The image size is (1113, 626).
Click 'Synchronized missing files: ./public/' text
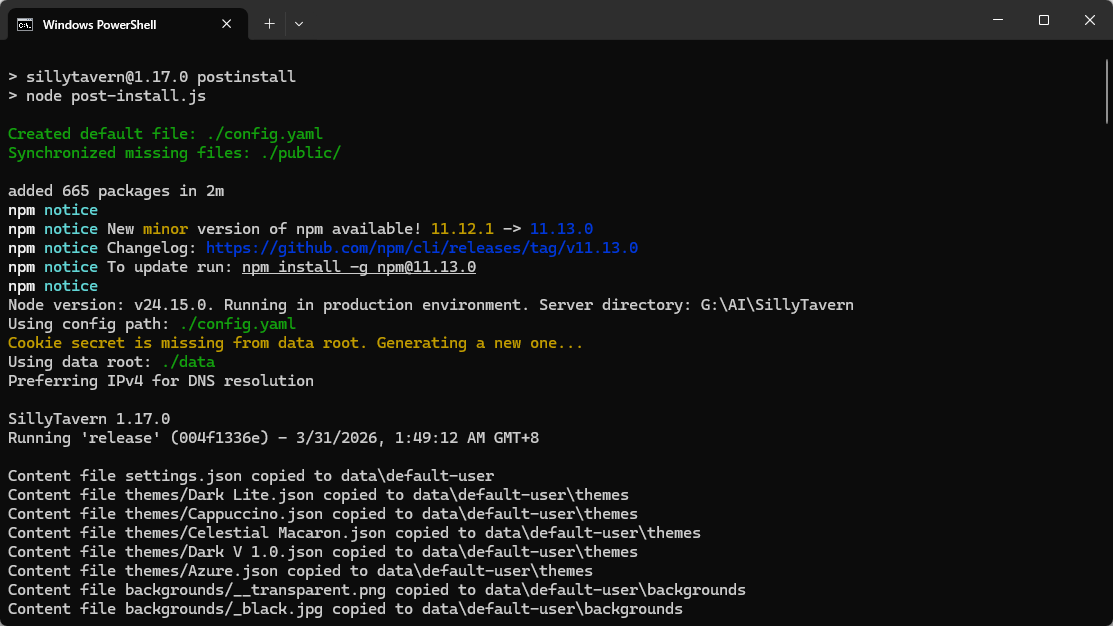tap(175, 153)
